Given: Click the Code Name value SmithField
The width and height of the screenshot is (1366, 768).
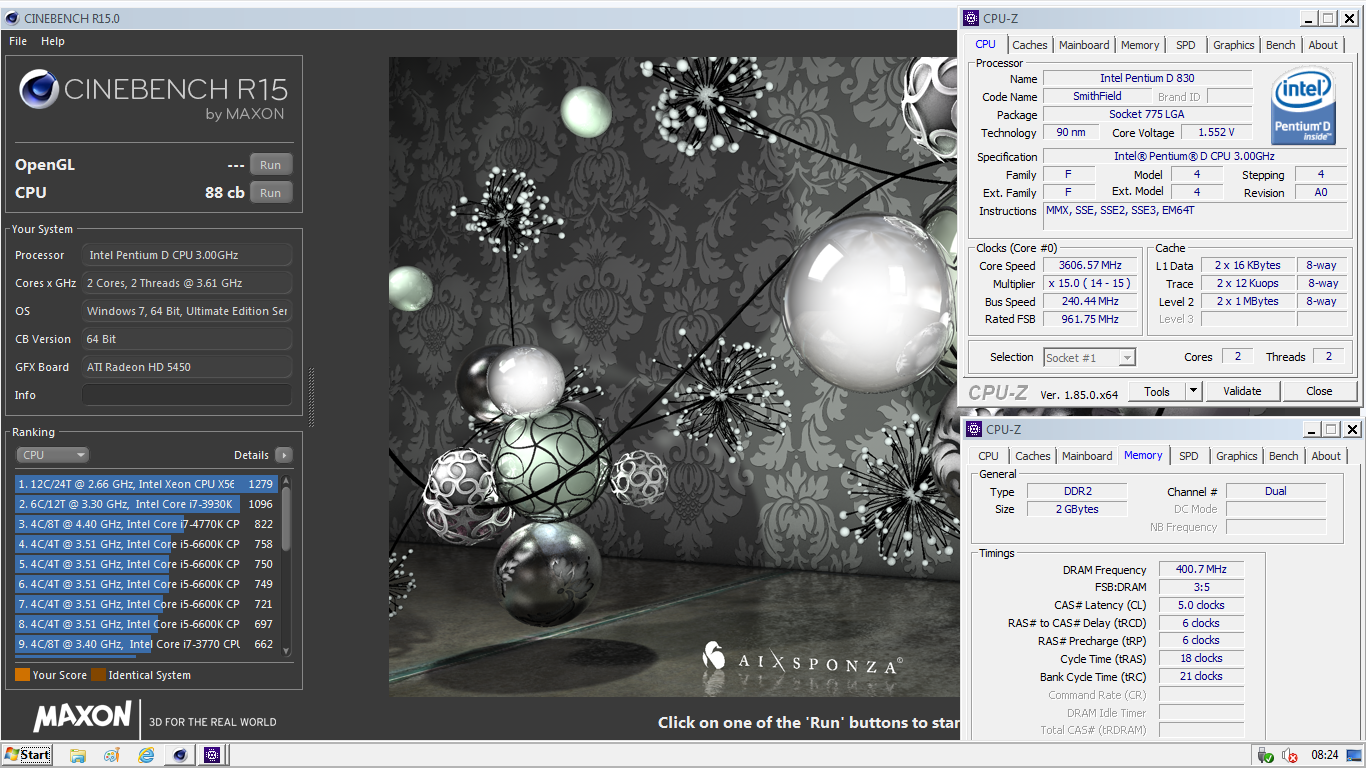Looking at the screenshot, I should (x=1097, y=97).
